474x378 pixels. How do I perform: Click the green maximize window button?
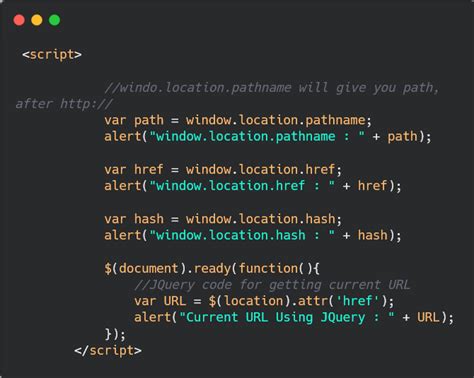click(54, 20)
